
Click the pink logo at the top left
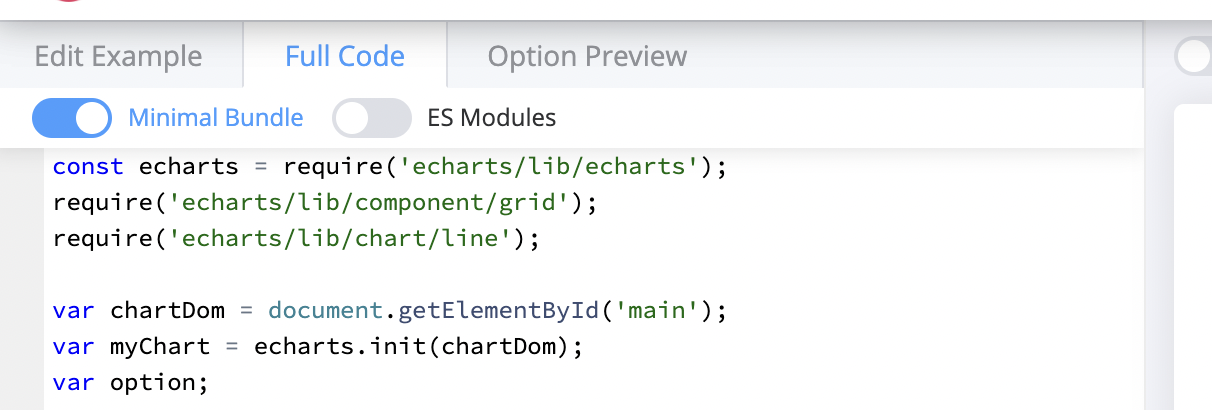[68, 3]
